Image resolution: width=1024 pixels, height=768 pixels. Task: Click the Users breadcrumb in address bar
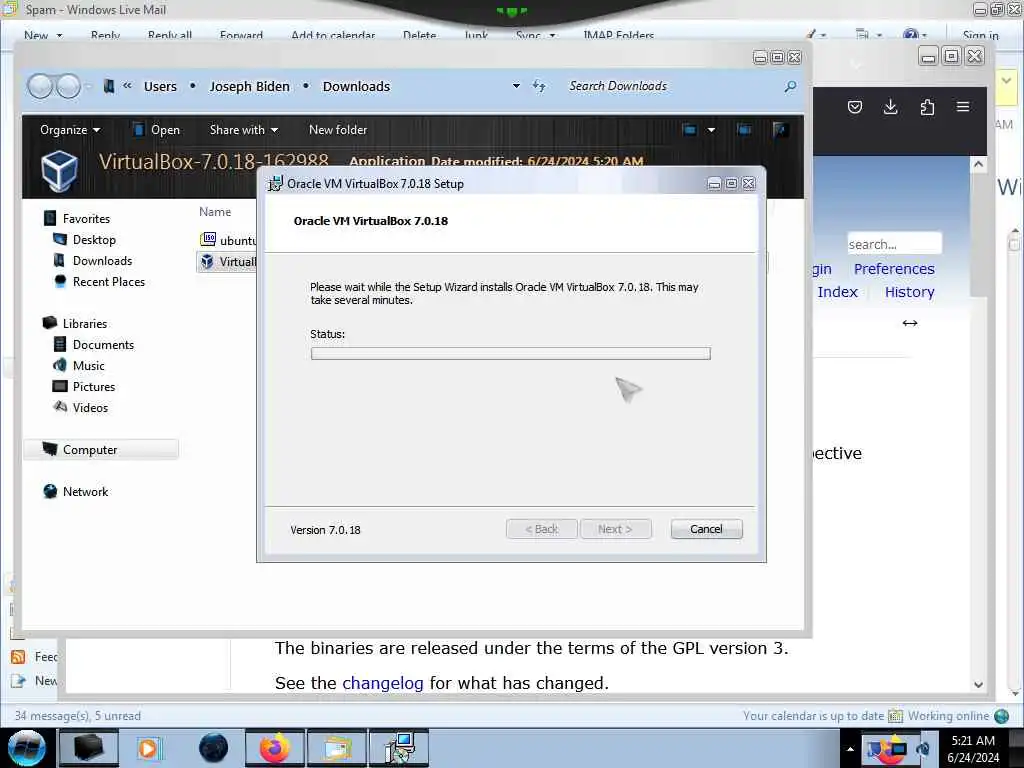coord(160,86)
